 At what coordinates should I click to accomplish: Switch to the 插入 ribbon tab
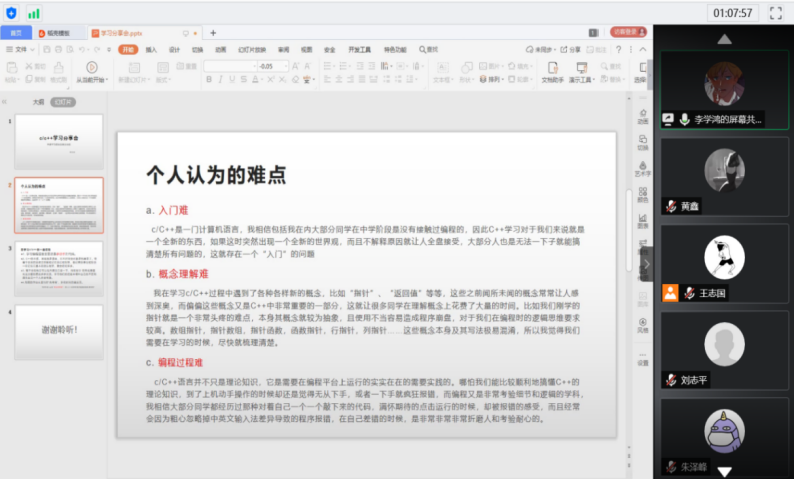pyautogui.click(x=151, y=48)
